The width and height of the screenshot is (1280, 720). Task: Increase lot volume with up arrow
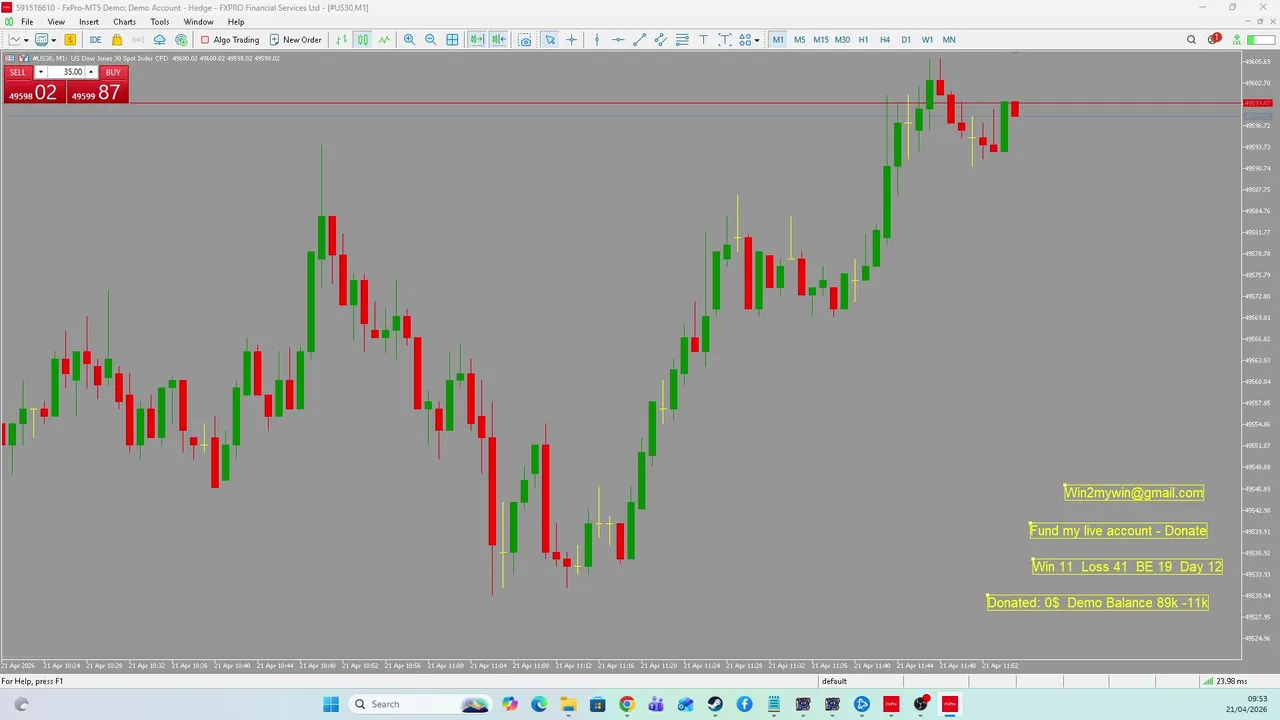[x=91, y=72]
